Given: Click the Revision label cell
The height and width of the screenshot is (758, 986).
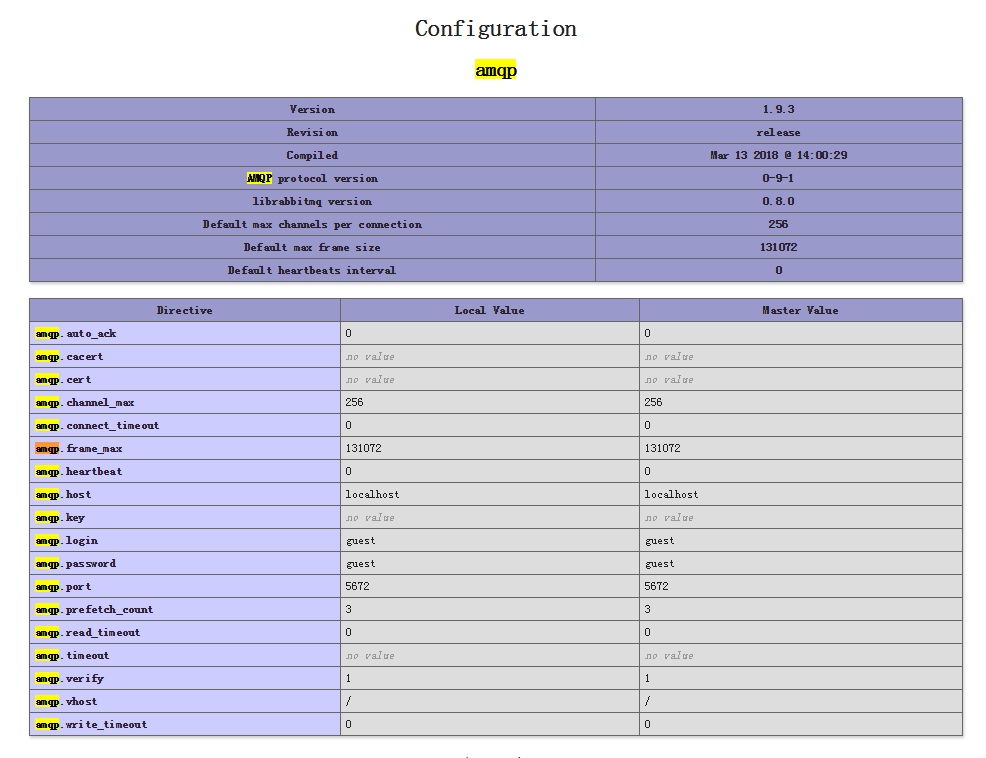Looking at the screenshot, I should (312, 133).
